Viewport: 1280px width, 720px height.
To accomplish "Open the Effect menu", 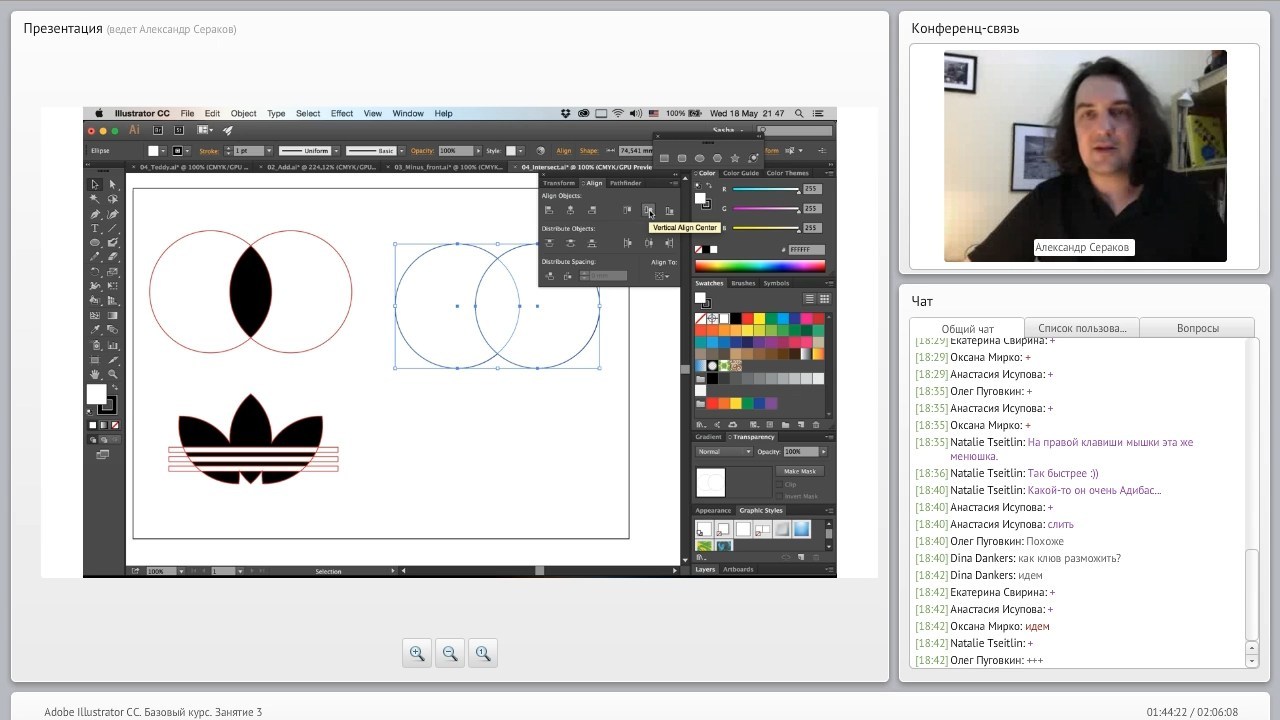I will click(342, 113).
